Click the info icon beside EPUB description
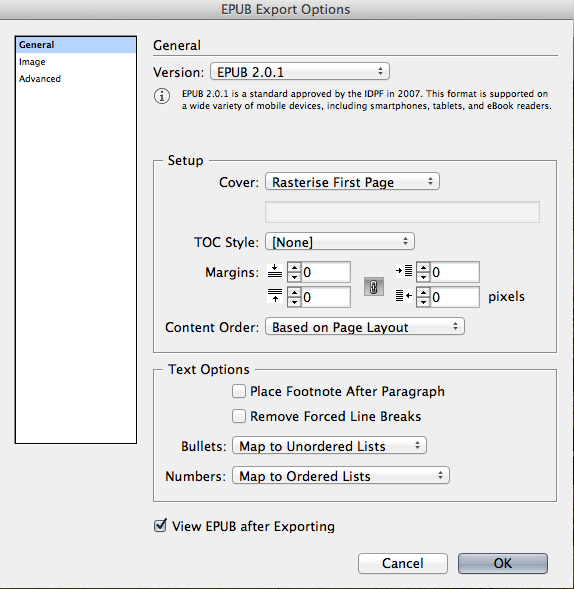 click(162, 96)
